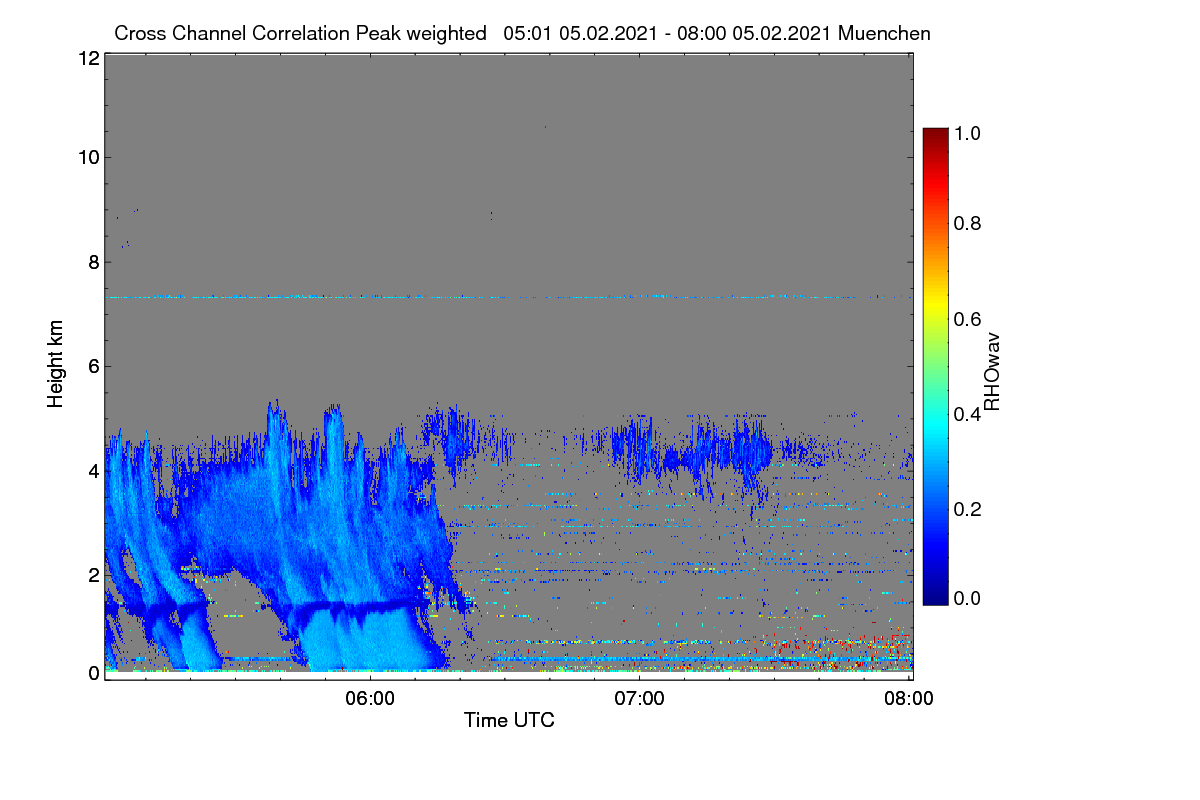The height and width of the screenshot is (800, 1200).
Task: Click the 12 km height axis label
Action: click(x=87, y=58)
